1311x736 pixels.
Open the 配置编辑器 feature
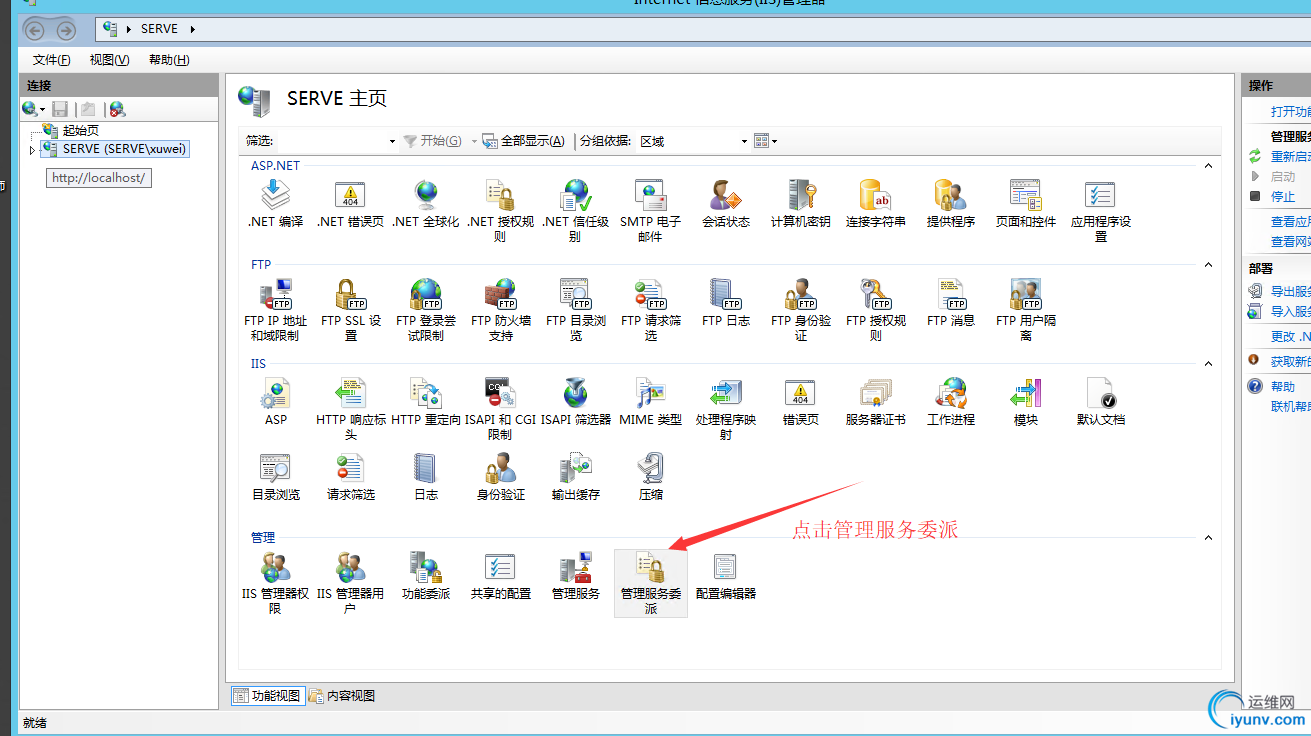(x=724, y=575)
